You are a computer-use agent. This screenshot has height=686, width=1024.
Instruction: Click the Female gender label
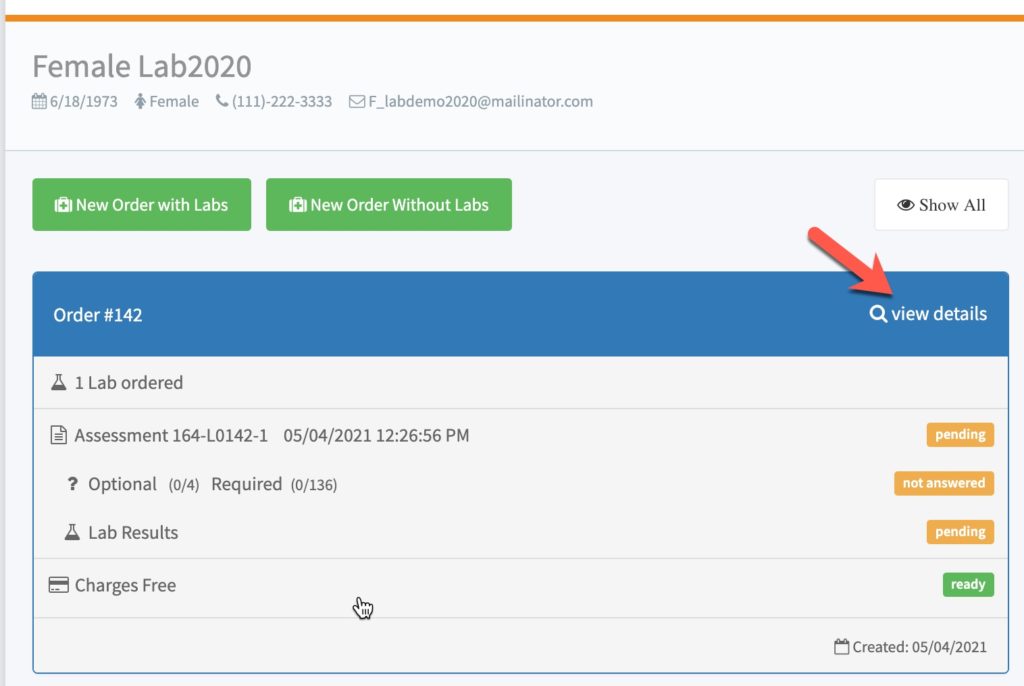174,101
